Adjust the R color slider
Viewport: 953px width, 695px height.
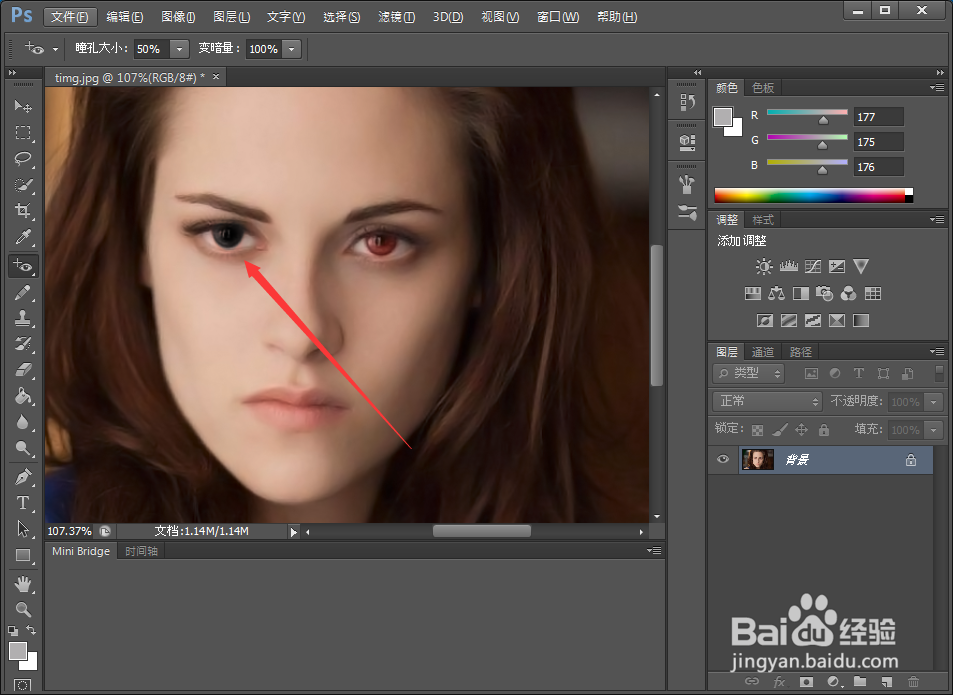click(x=823, y=120)
